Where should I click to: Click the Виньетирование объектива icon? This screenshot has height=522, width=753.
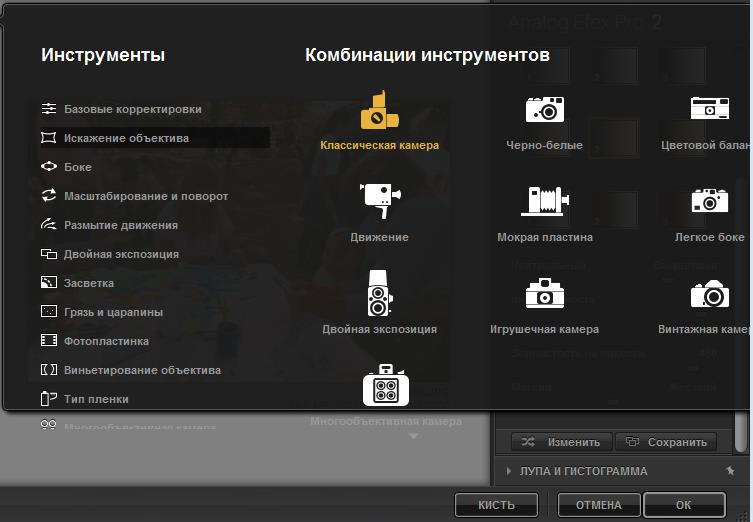(49, 369)
